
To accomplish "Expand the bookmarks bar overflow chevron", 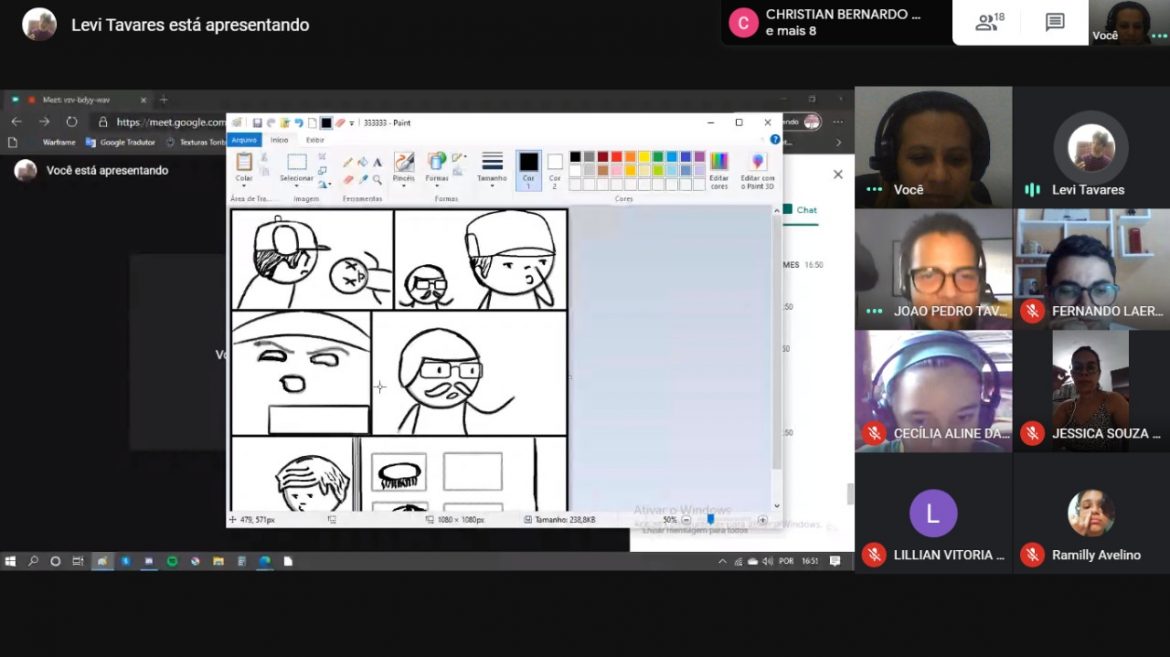I will (x=838, y=142).
